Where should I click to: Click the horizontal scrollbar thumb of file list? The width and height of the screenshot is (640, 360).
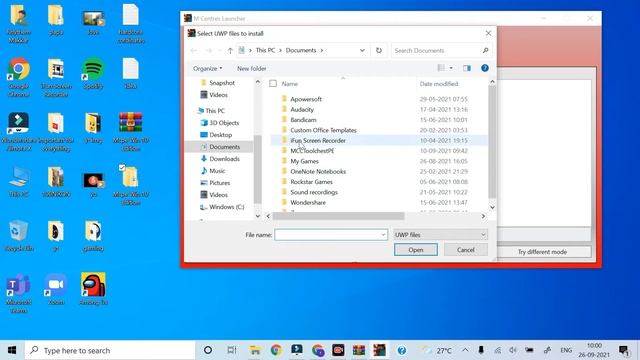coord(338,216)
